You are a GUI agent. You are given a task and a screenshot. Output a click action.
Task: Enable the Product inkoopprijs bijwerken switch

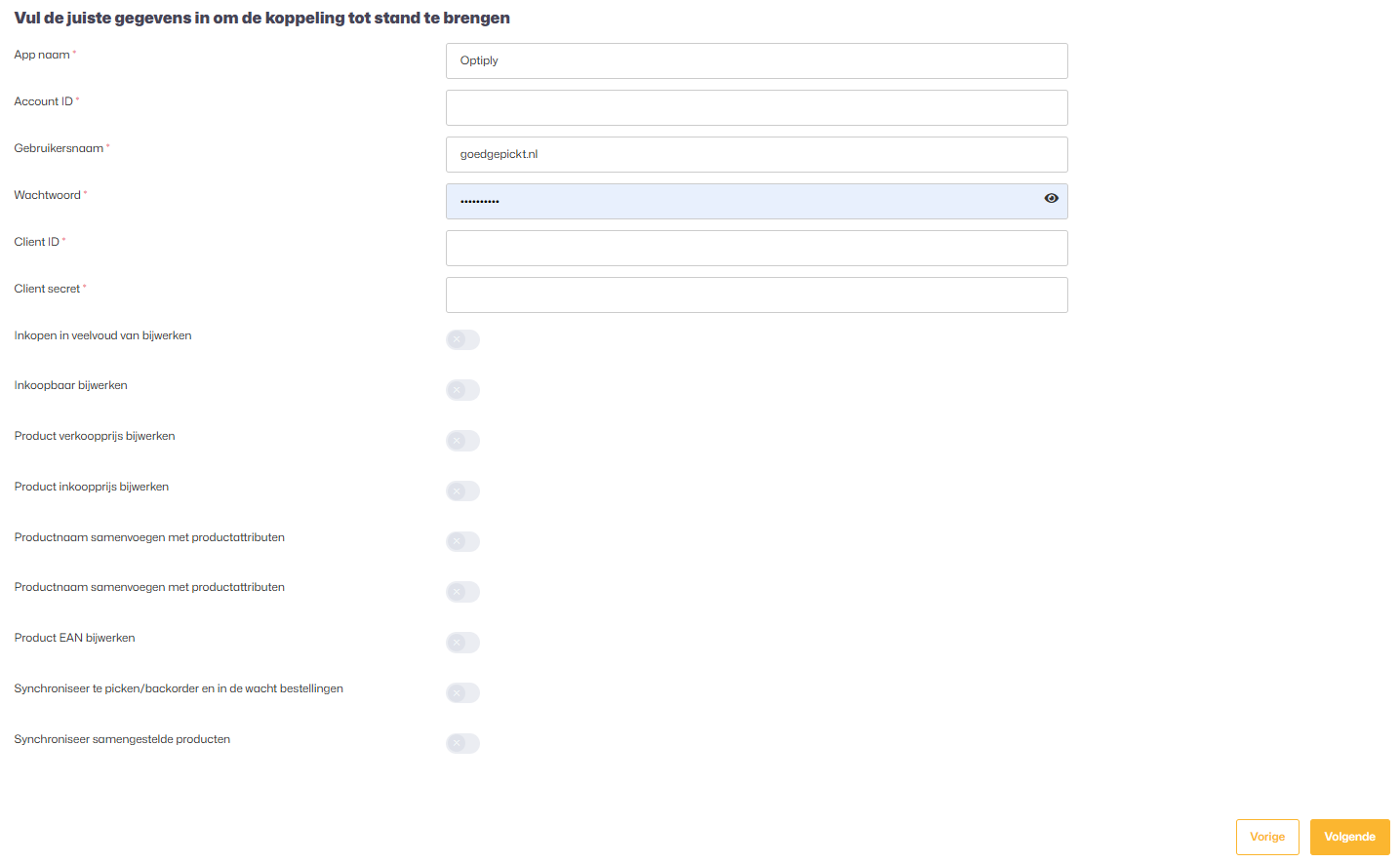tap(462, 490)
